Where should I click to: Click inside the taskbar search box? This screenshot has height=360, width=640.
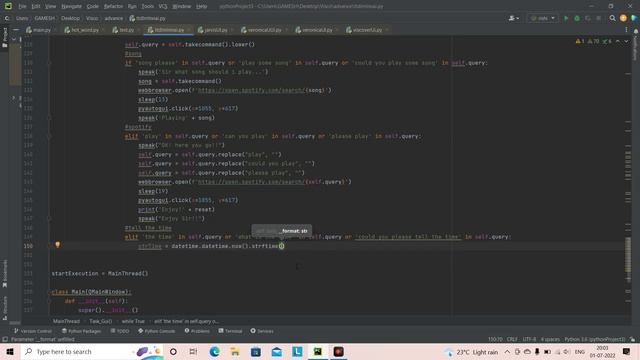92,352
